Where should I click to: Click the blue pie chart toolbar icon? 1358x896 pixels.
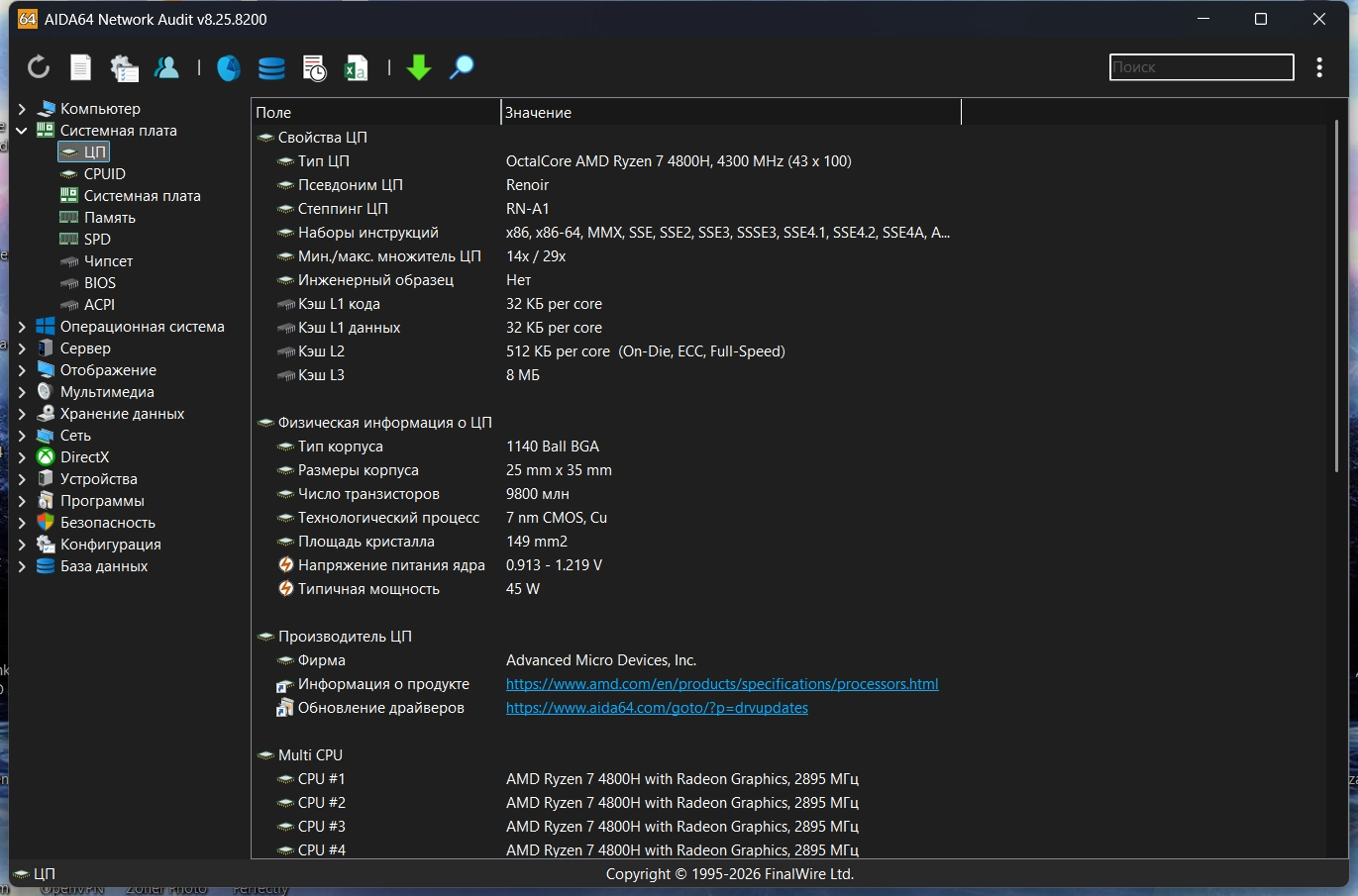tap(229, 67)
